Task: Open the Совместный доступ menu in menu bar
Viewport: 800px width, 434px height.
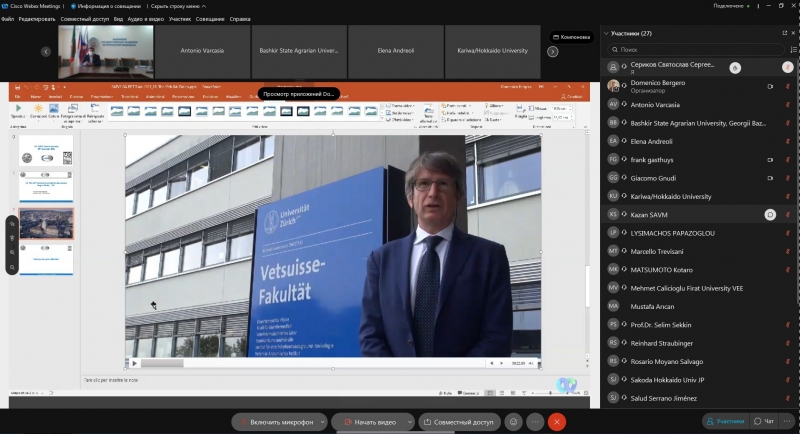Action: point(85,19)
